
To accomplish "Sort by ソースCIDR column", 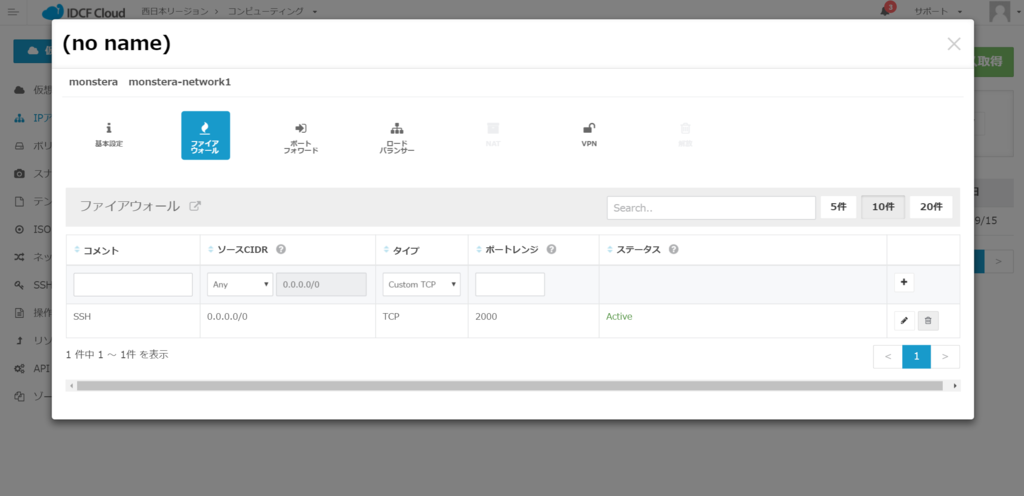I will pos(239,249).
